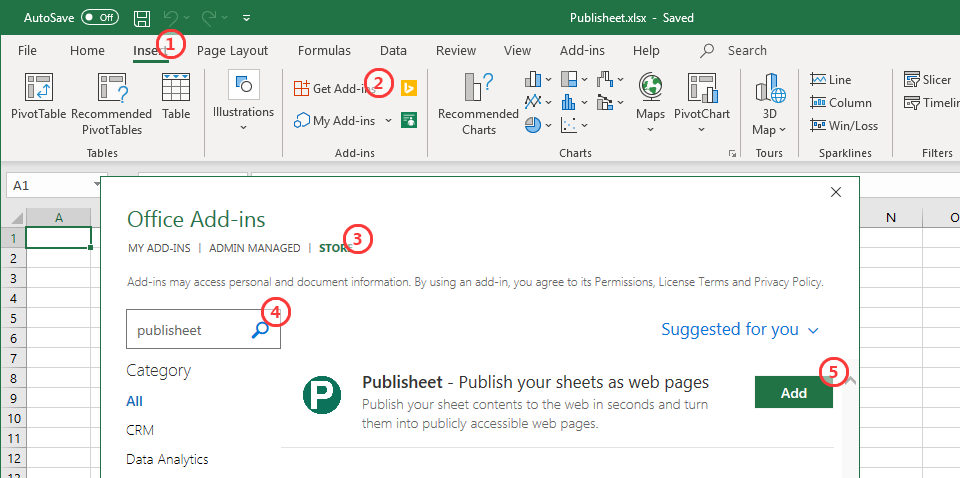
Task: Click the column A header
Action: point(59,217)
